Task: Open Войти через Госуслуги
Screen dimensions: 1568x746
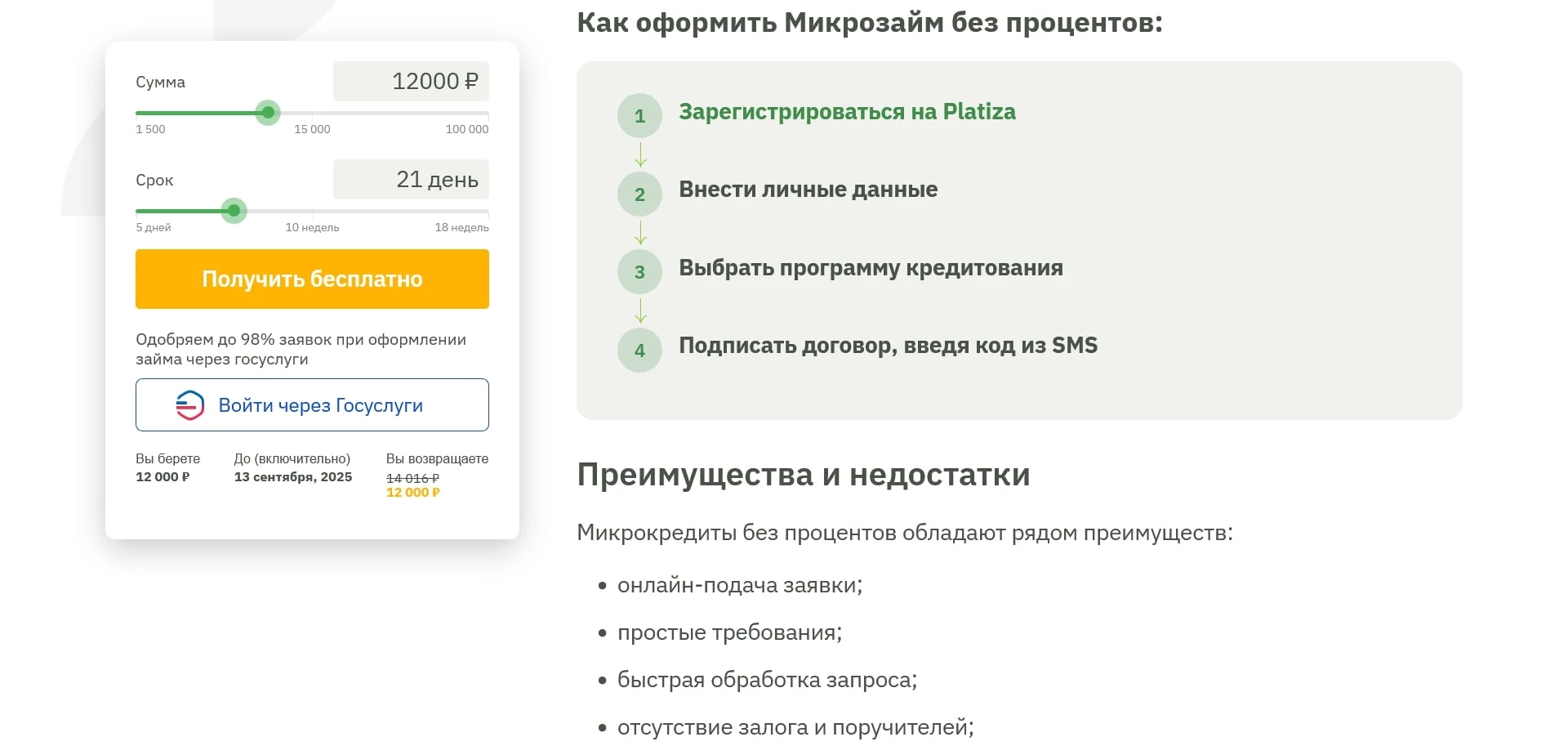Action: 312,404
